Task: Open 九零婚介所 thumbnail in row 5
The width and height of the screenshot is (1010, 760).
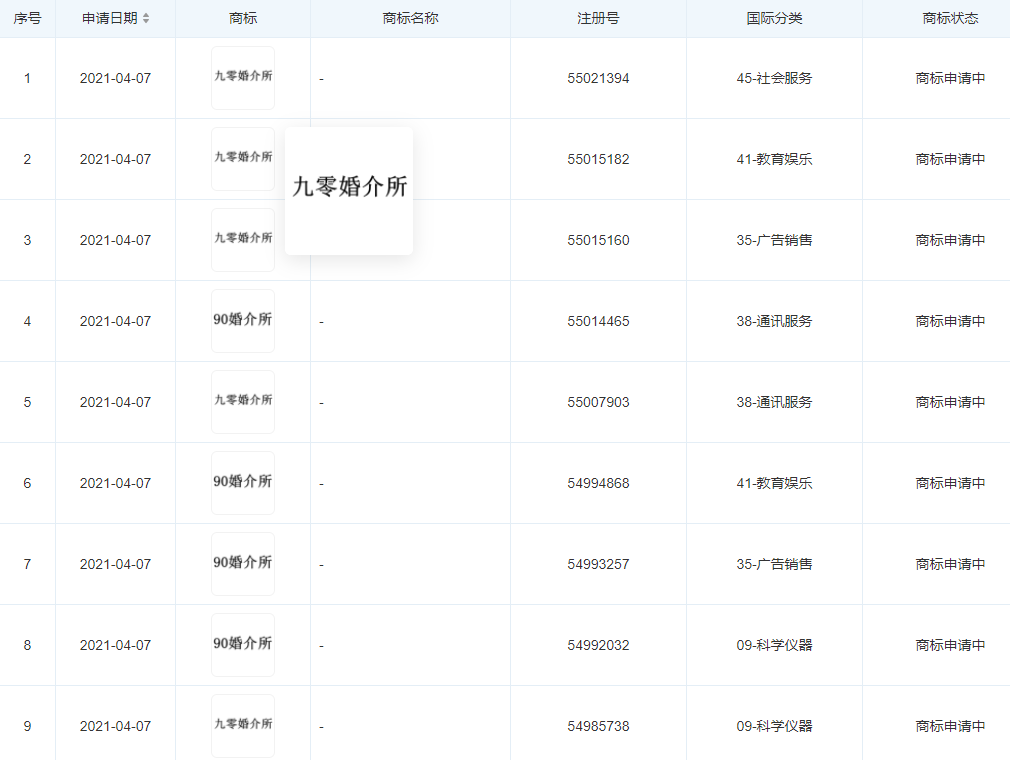Action: [x=243, y=402]
